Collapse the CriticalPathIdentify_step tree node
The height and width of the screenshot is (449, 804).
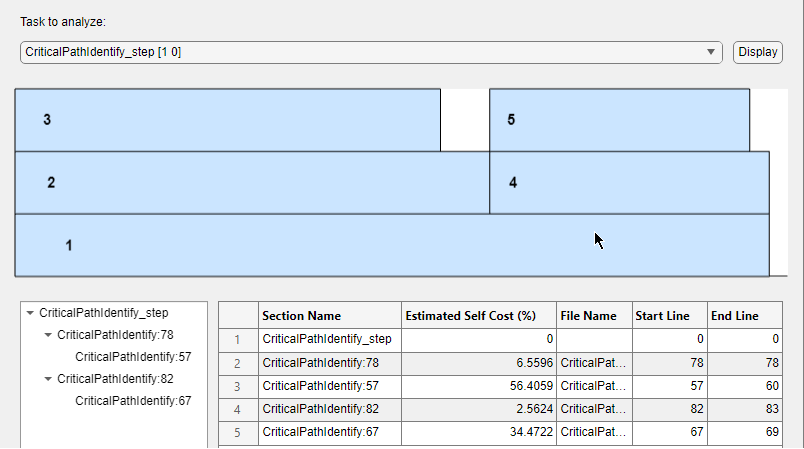click(x=29, y=313)
